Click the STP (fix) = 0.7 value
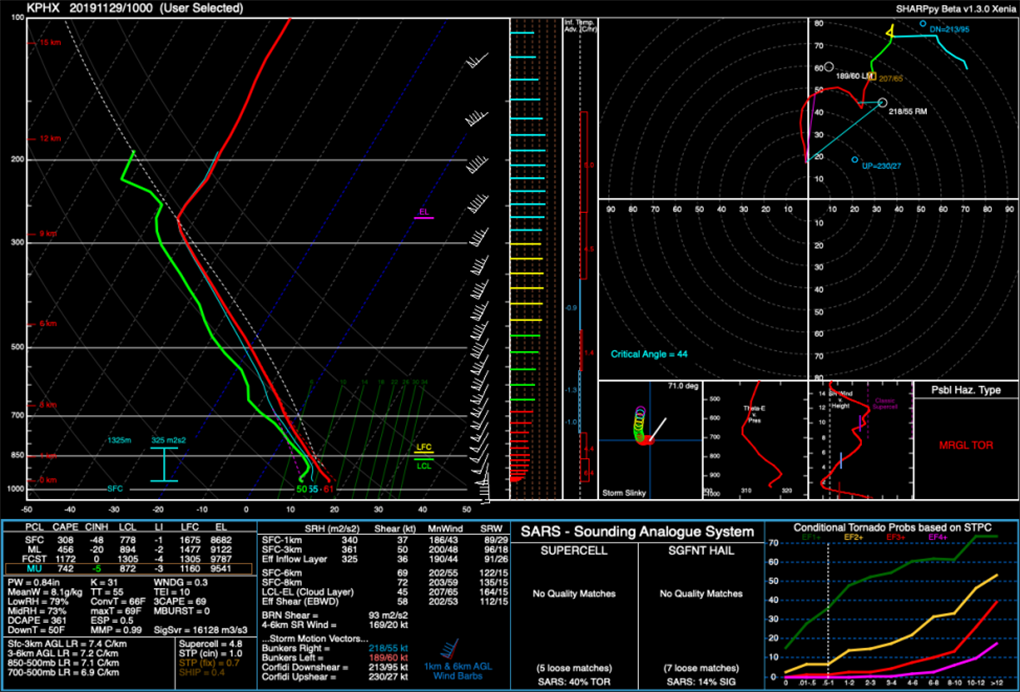Image resolution: width=1020 pixels, height=692 pixels. [209, 662]
